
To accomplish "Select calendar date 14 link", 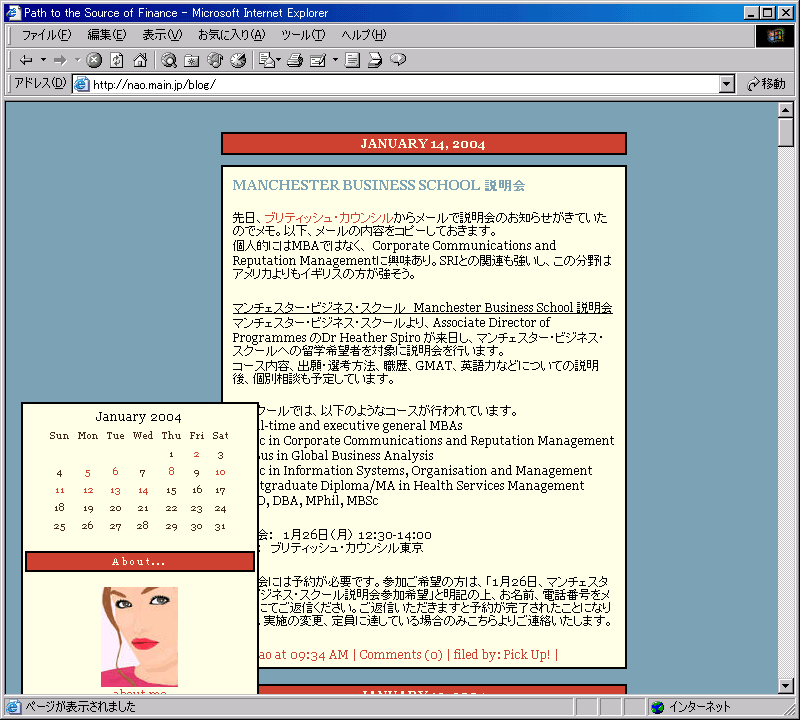I will click(143, 491).
